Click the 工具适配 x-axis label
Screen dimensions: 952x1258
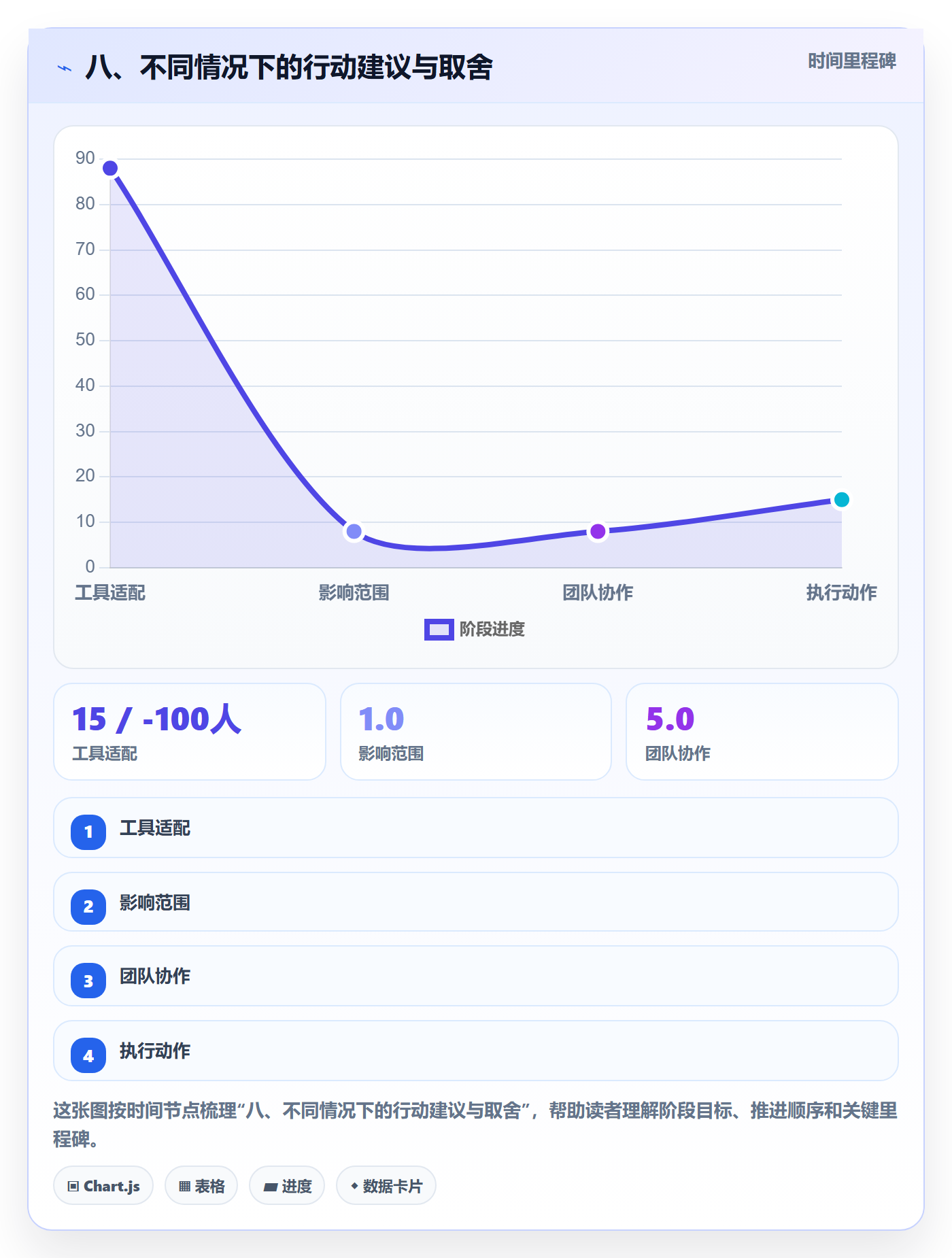coord(110,593)
